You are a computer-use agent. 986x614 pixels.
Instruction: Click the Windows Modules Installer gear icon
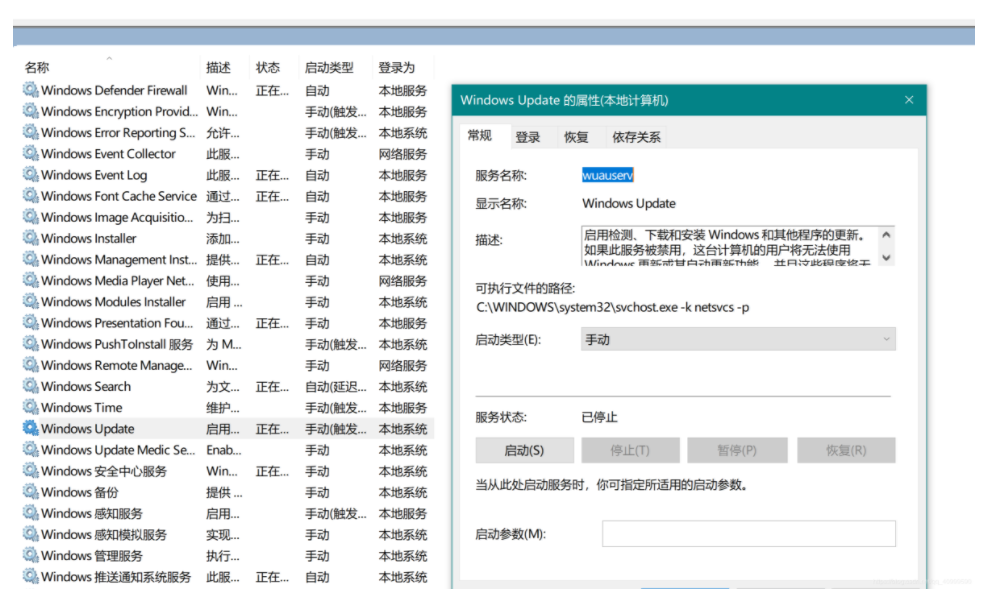click(30, 301)
